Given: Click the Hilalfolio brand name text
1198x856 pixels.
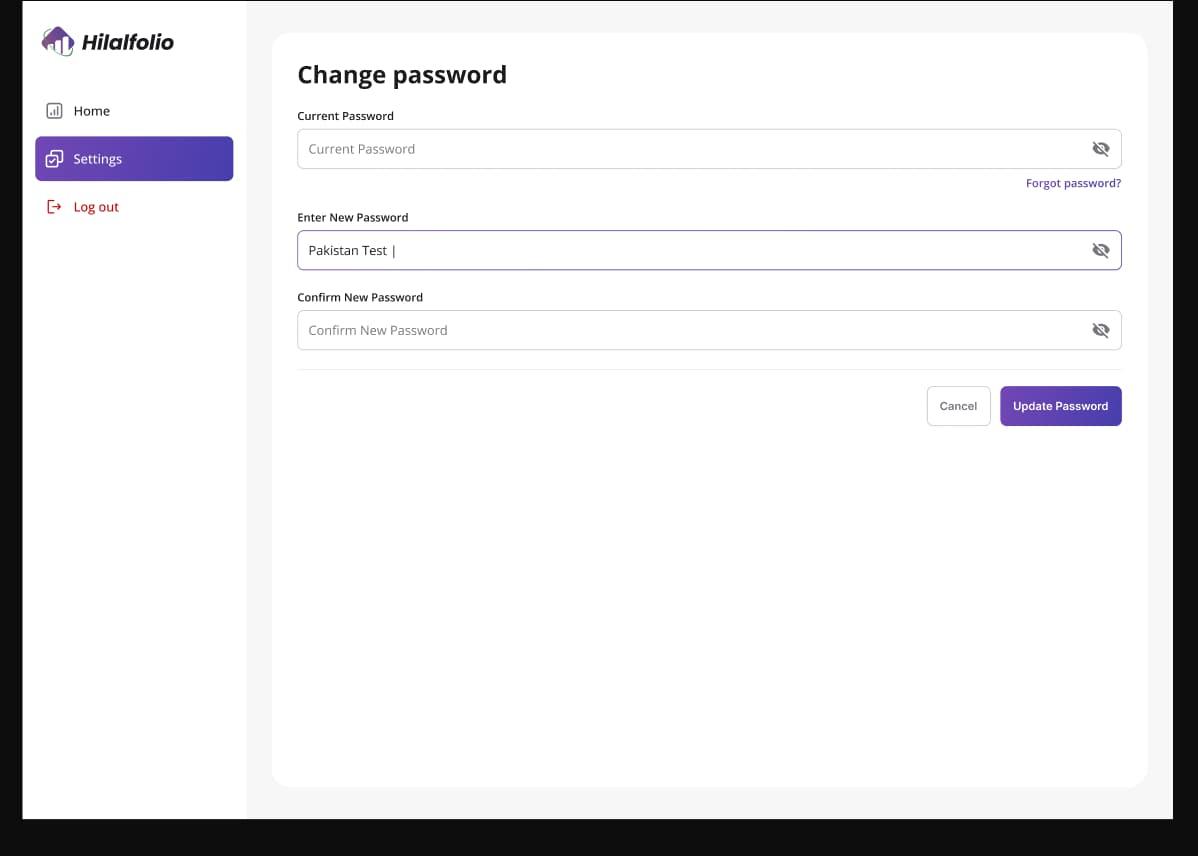Looking at the screenshot, I should 128,42.
